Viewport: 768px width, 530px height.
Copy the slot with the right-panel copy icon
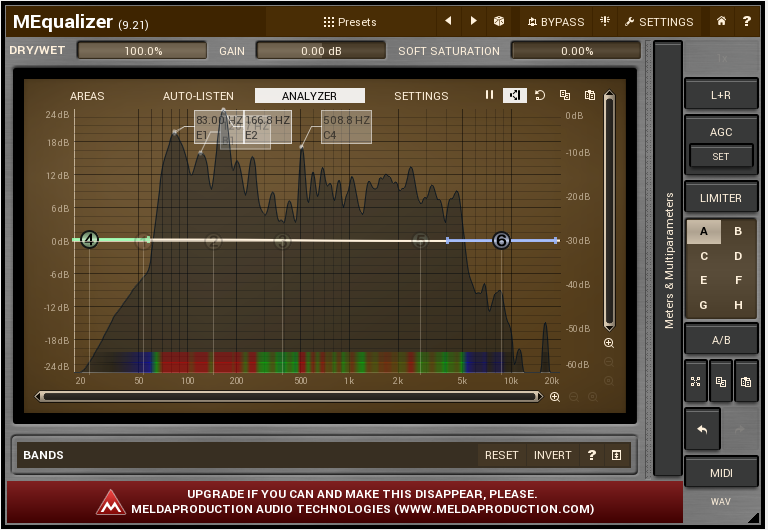click(720, 382)
